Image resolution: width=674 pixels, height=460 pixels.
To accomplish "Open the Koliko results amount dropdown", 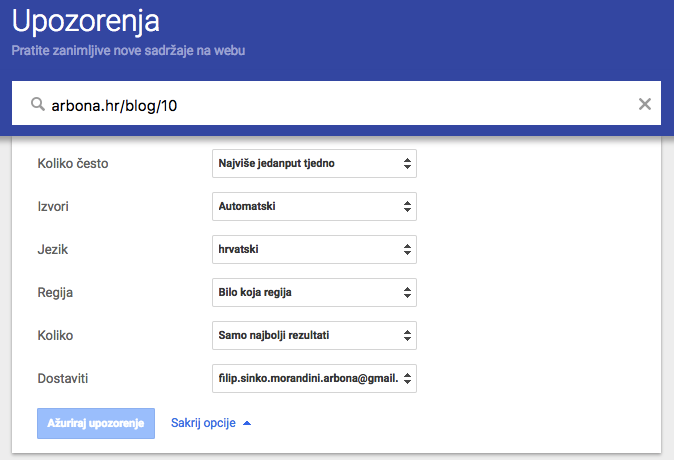I will coord(314,335).
